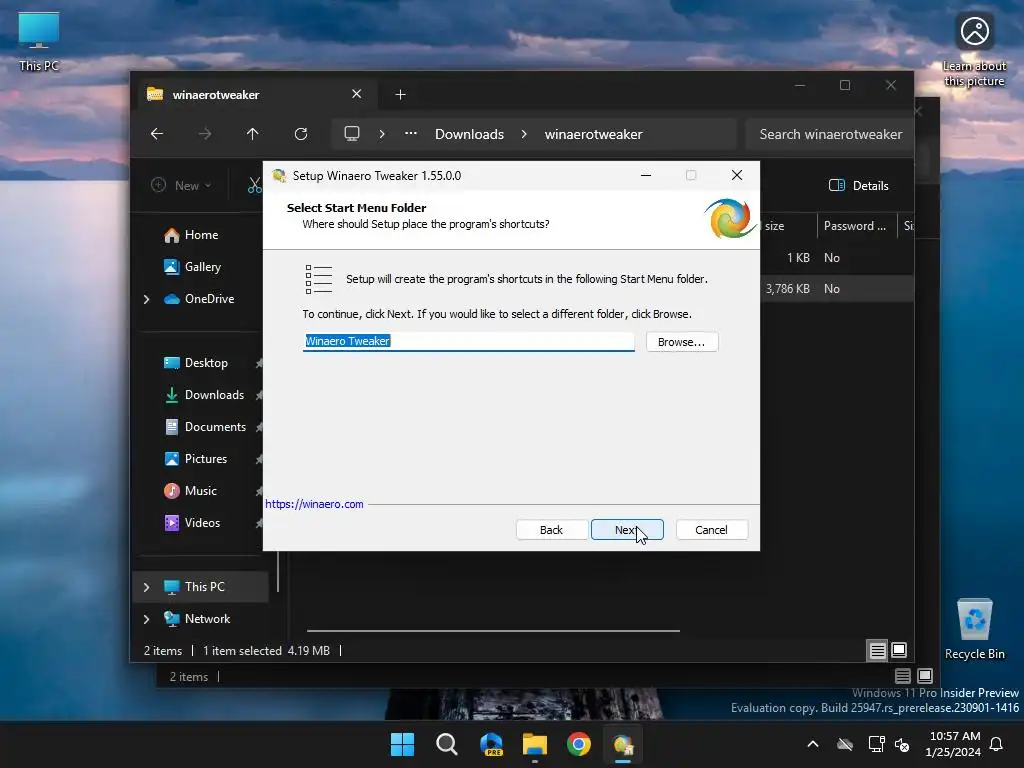This screenshot has width=1024, height=768.
Task: Expand the Network tree node
Action: (x=146, y=619)
